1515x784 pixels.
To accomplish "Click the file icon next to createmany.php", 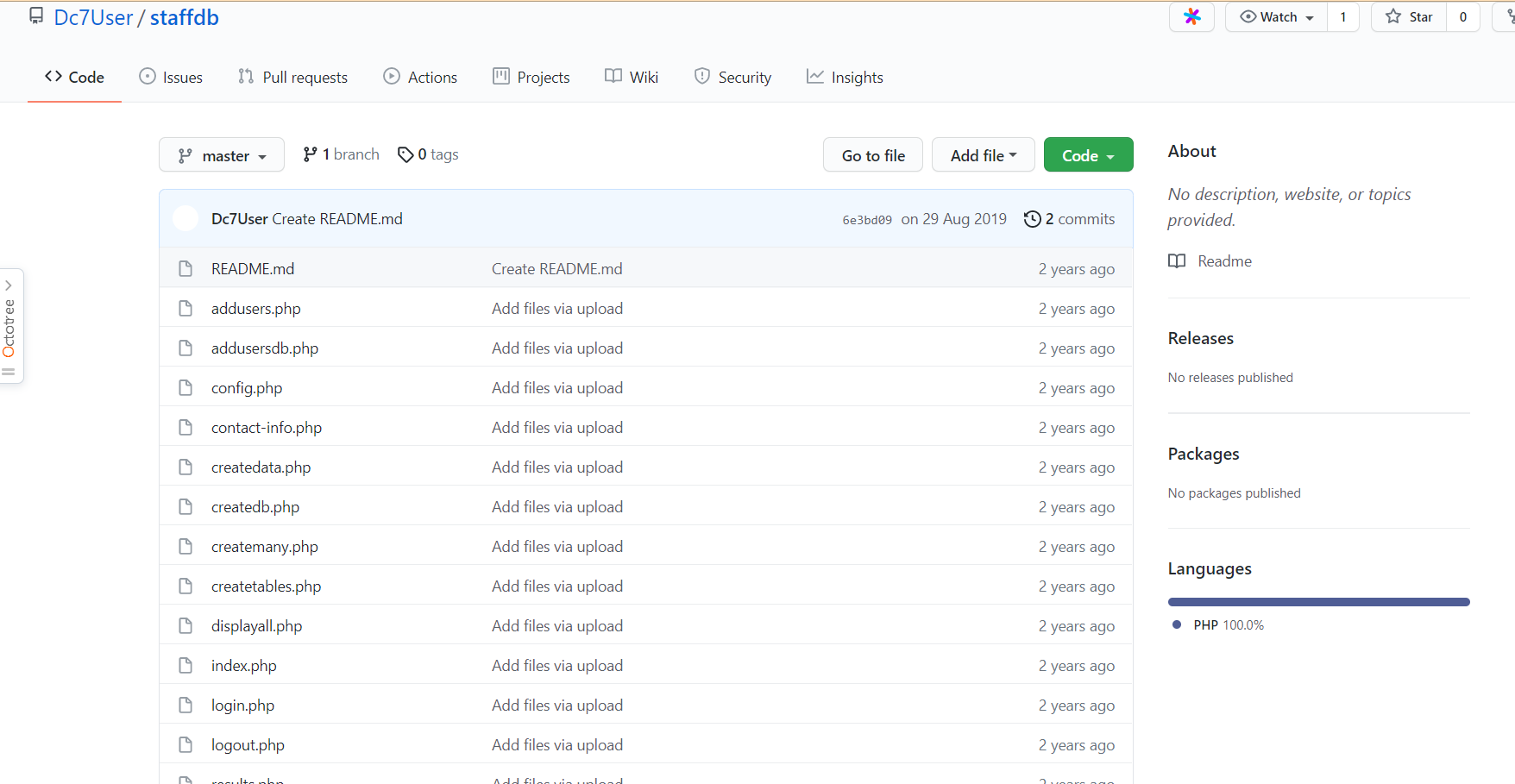I will click(185, 547).
